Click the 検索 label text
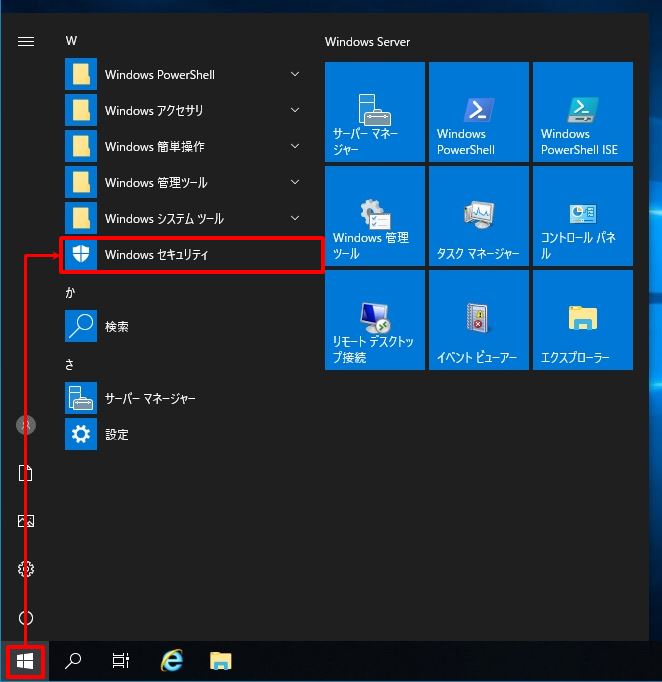662x682 pixels. [117, 326]
